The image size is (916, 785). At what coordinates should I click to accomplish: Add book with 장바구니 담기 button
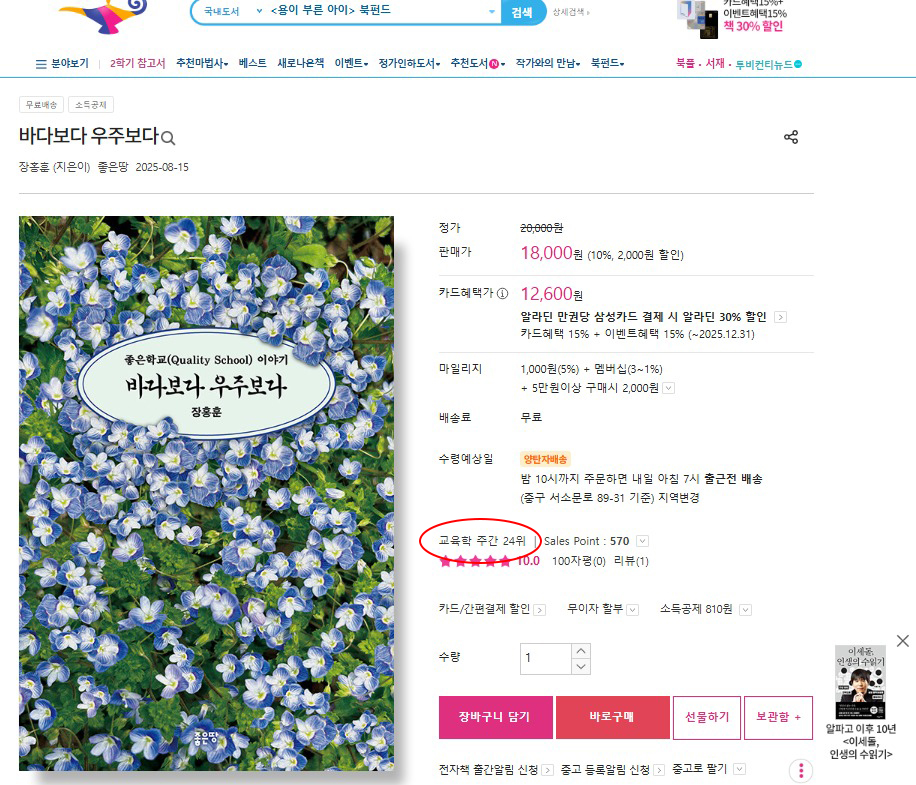(x=495, y=717)
